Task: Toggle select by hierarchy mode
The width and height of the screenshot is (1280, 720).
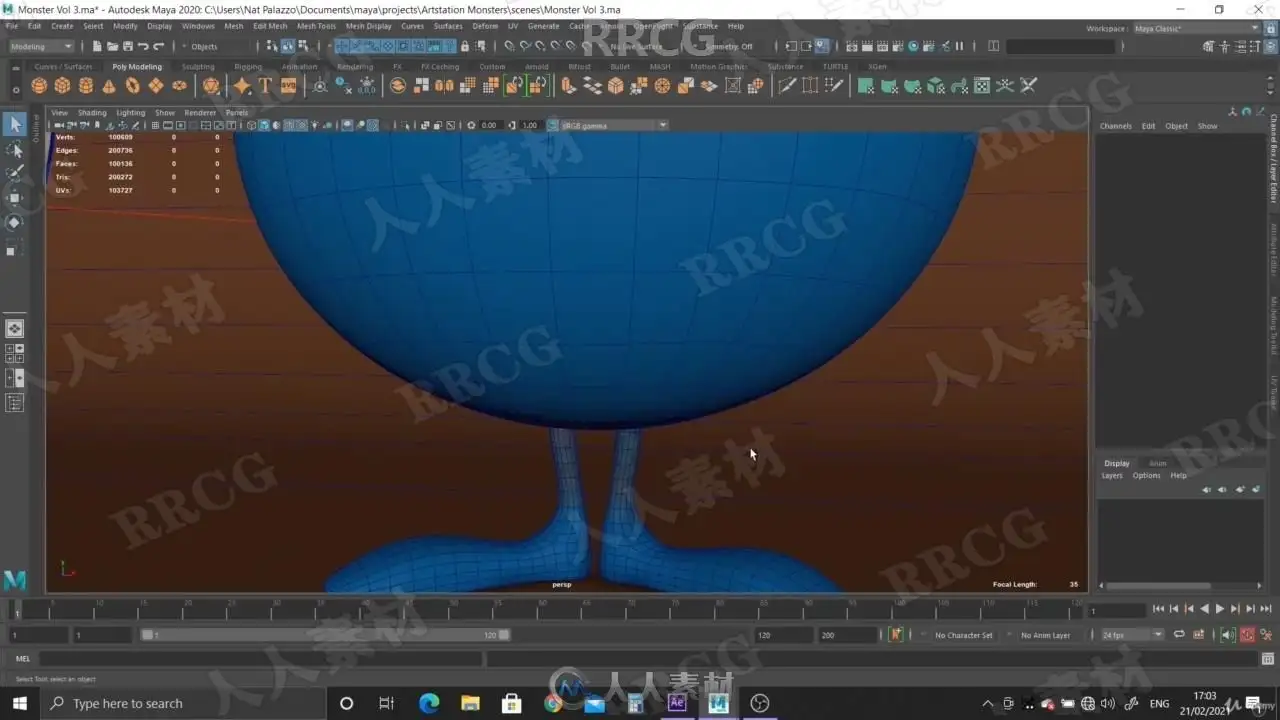Action: point(273,46)
